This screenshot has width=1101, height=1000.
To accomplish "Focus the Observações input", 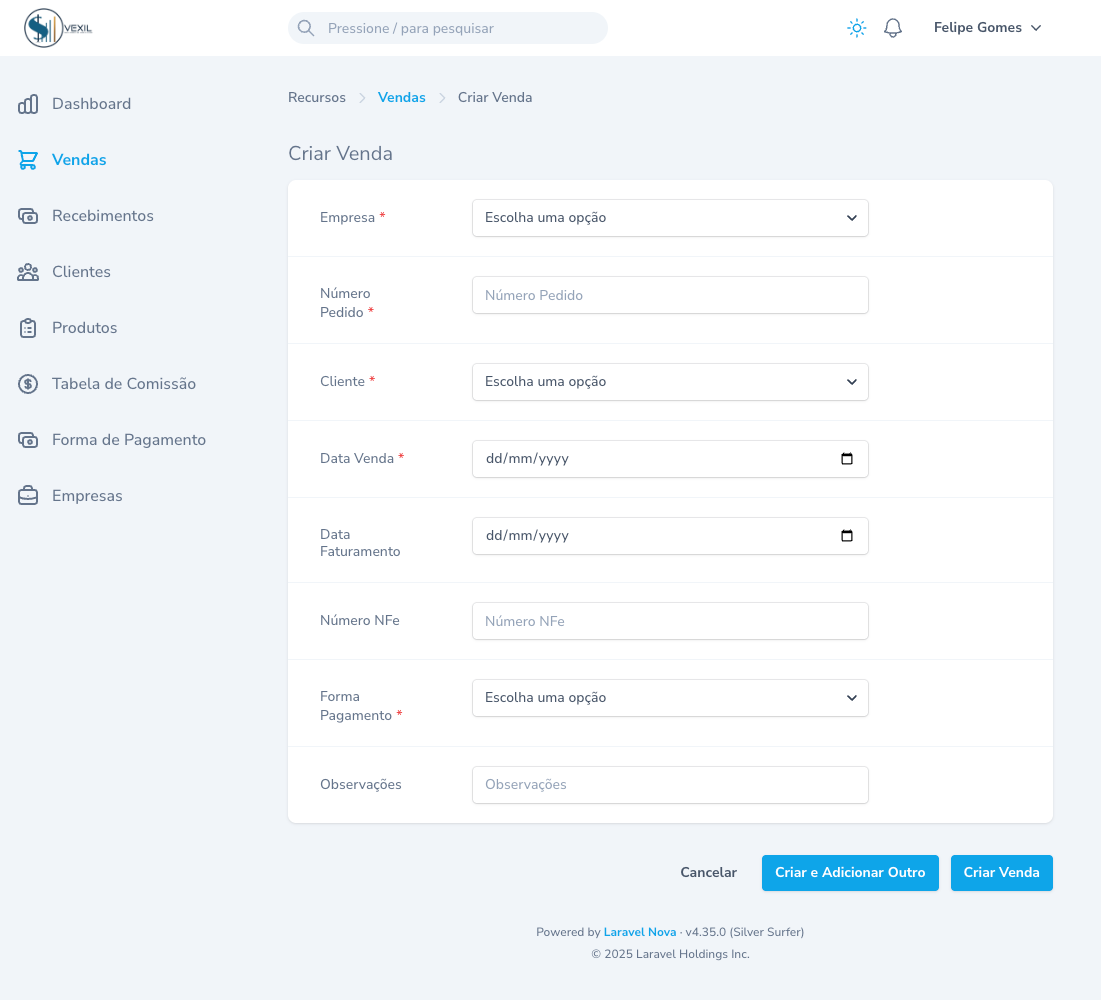I will pos(670,784).
